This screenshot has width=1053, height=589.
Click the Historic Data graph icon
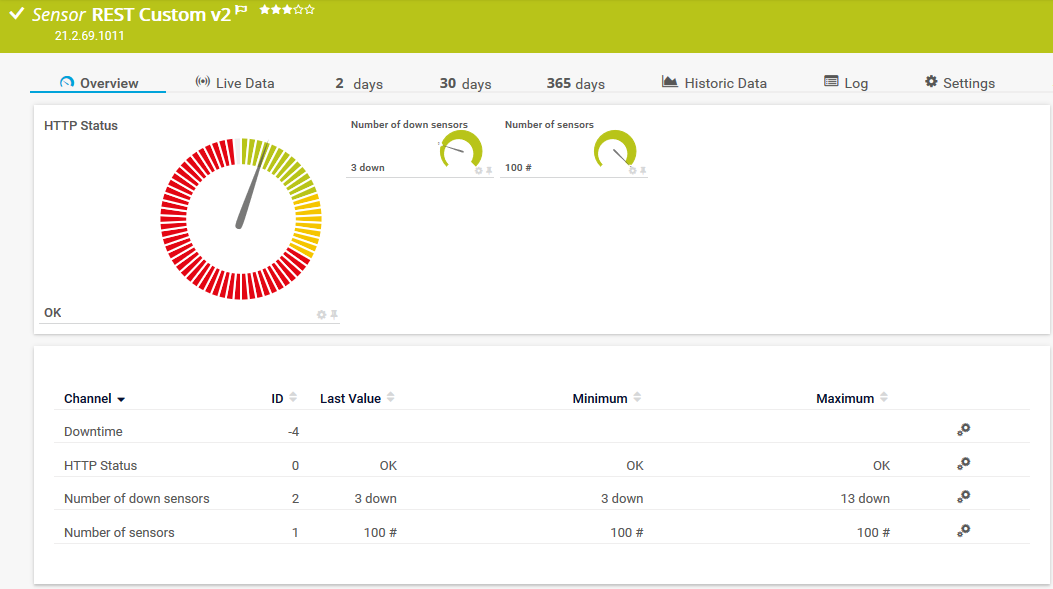(x=668, y=82)
